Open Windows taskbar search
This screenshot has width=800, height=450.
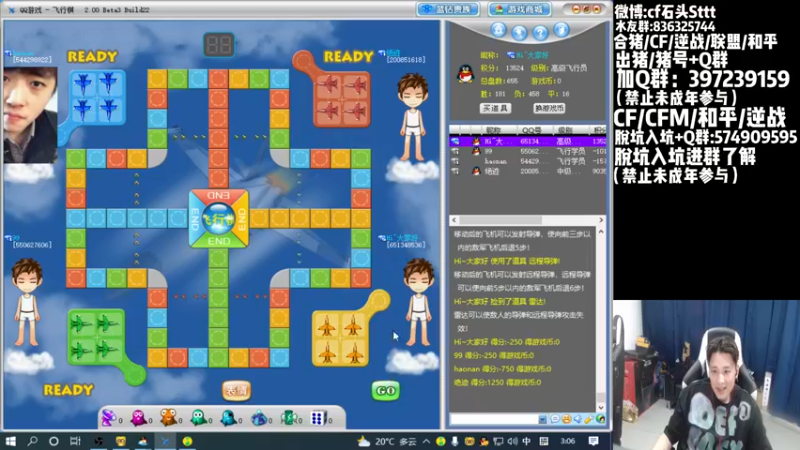[x=33, y=441]
